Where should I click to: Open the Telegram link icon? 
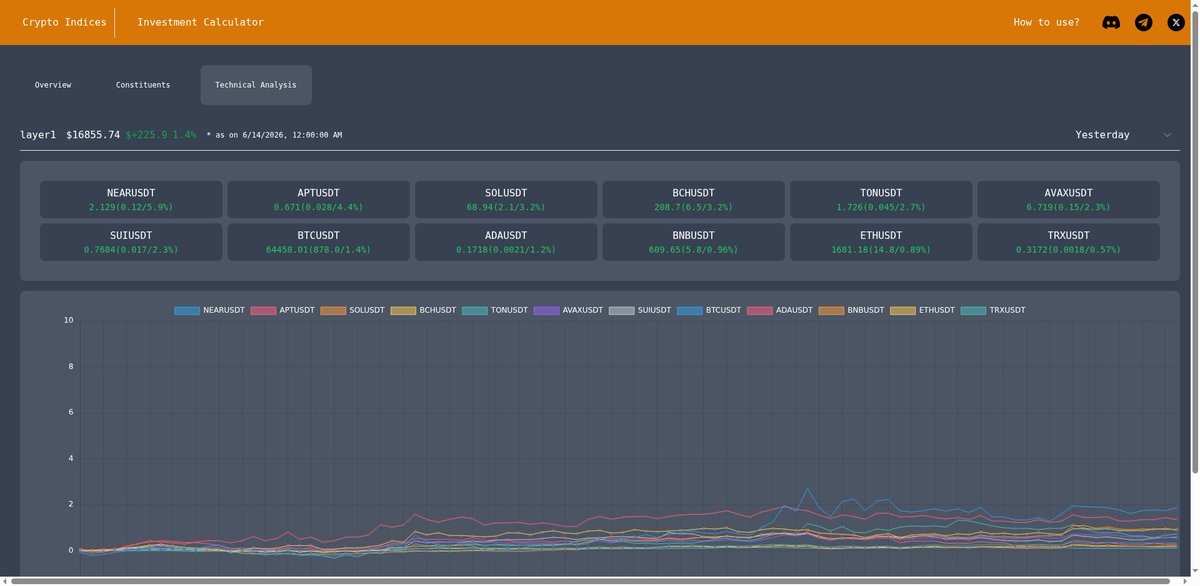click(x=1144, y=22)
